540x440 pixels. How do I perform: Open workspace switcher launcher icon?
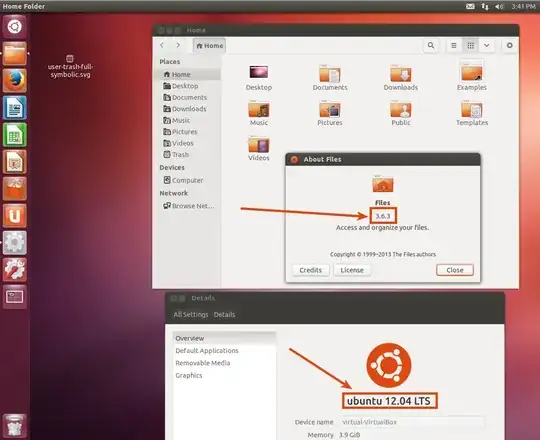pos(14,296)
